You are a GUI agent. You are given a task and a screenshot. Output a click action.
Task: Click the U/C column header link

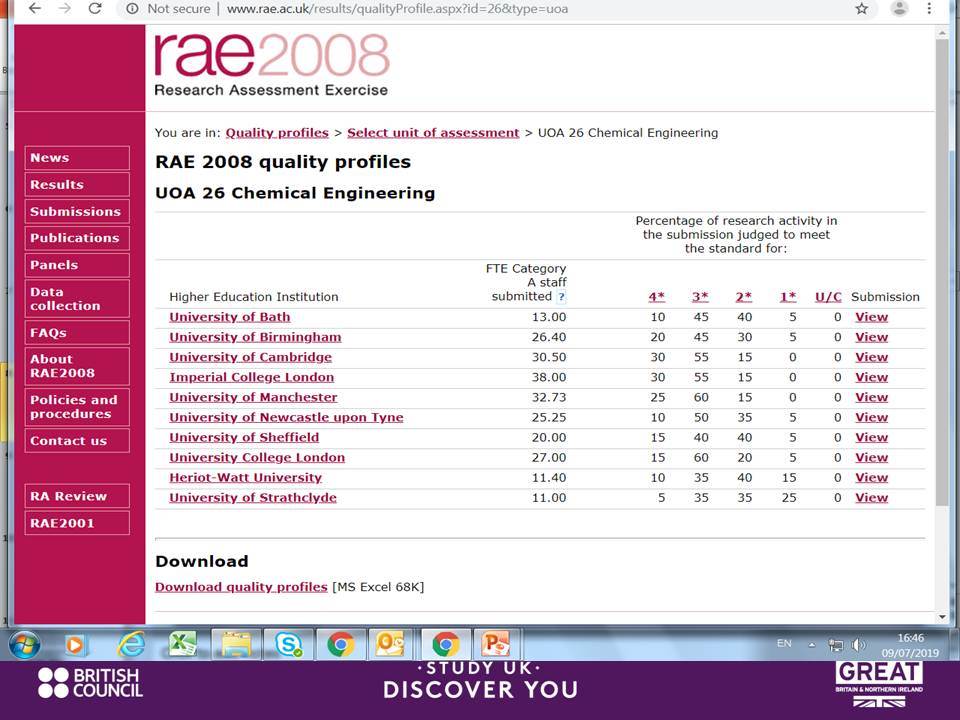coord(828,297)
